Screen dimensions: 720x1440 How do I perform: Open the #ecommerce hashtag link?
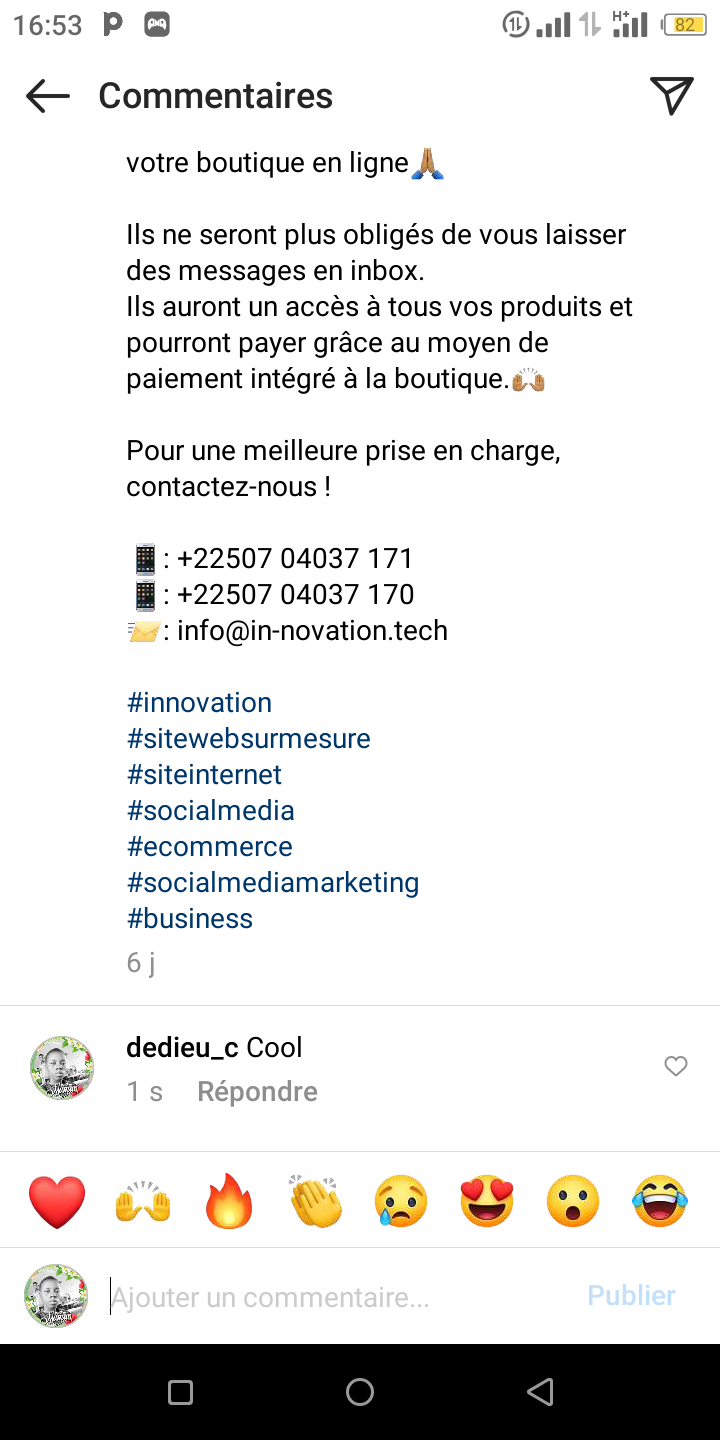tap(209, 847)
